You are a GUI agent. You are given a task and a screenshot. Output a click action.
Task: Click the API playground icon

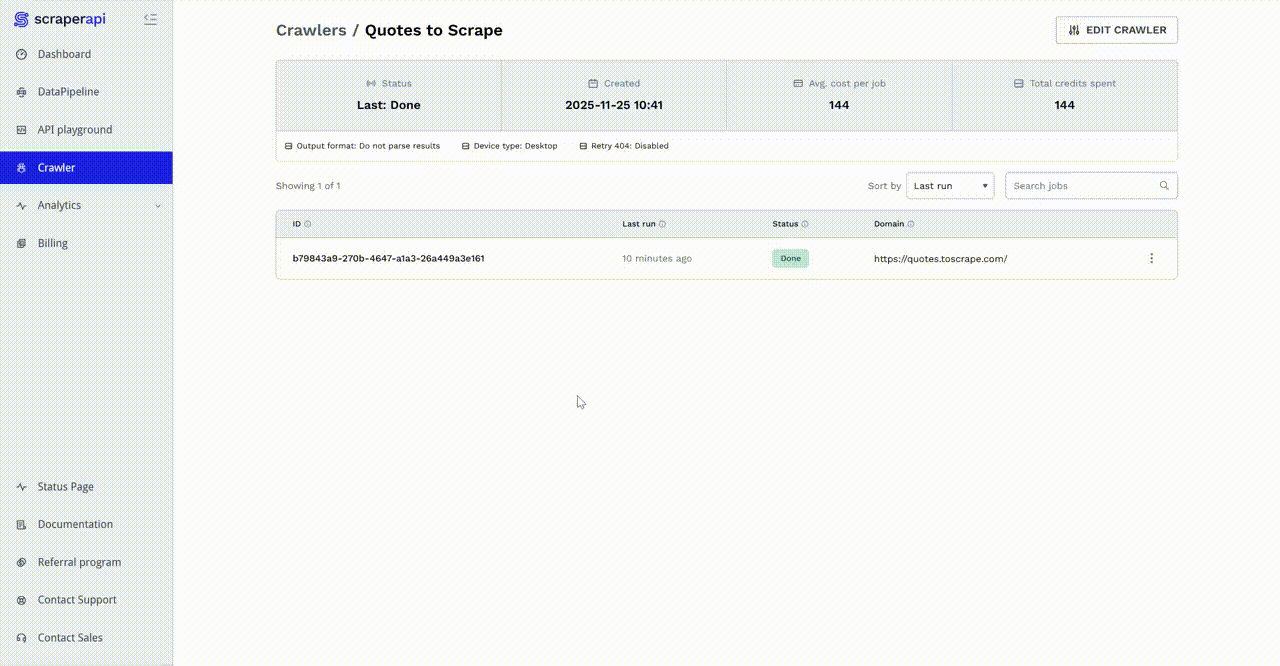[x=22, y=130]
